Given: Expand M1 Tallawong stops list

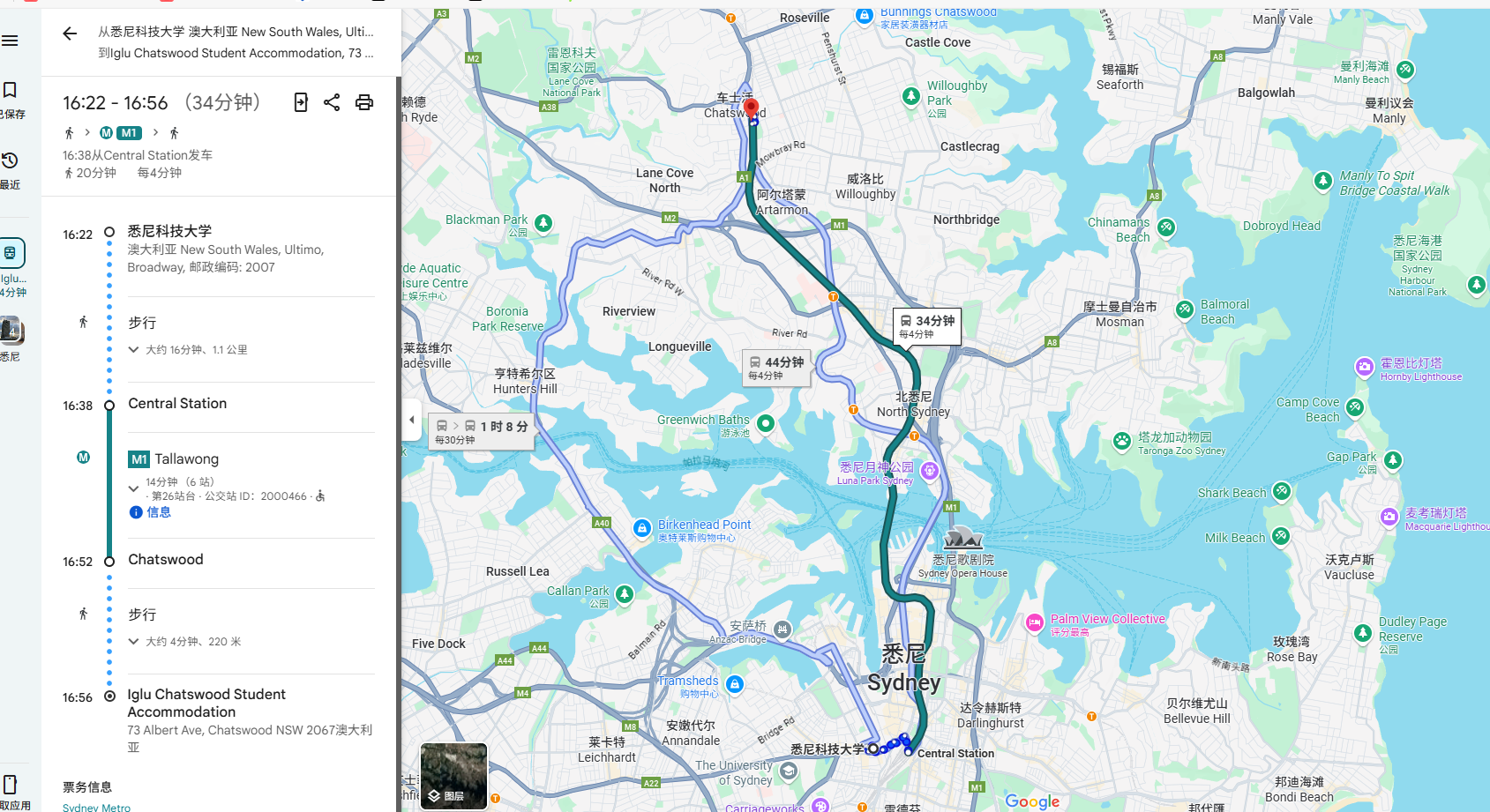Looking at the screenshot, I should click(133, 488).
